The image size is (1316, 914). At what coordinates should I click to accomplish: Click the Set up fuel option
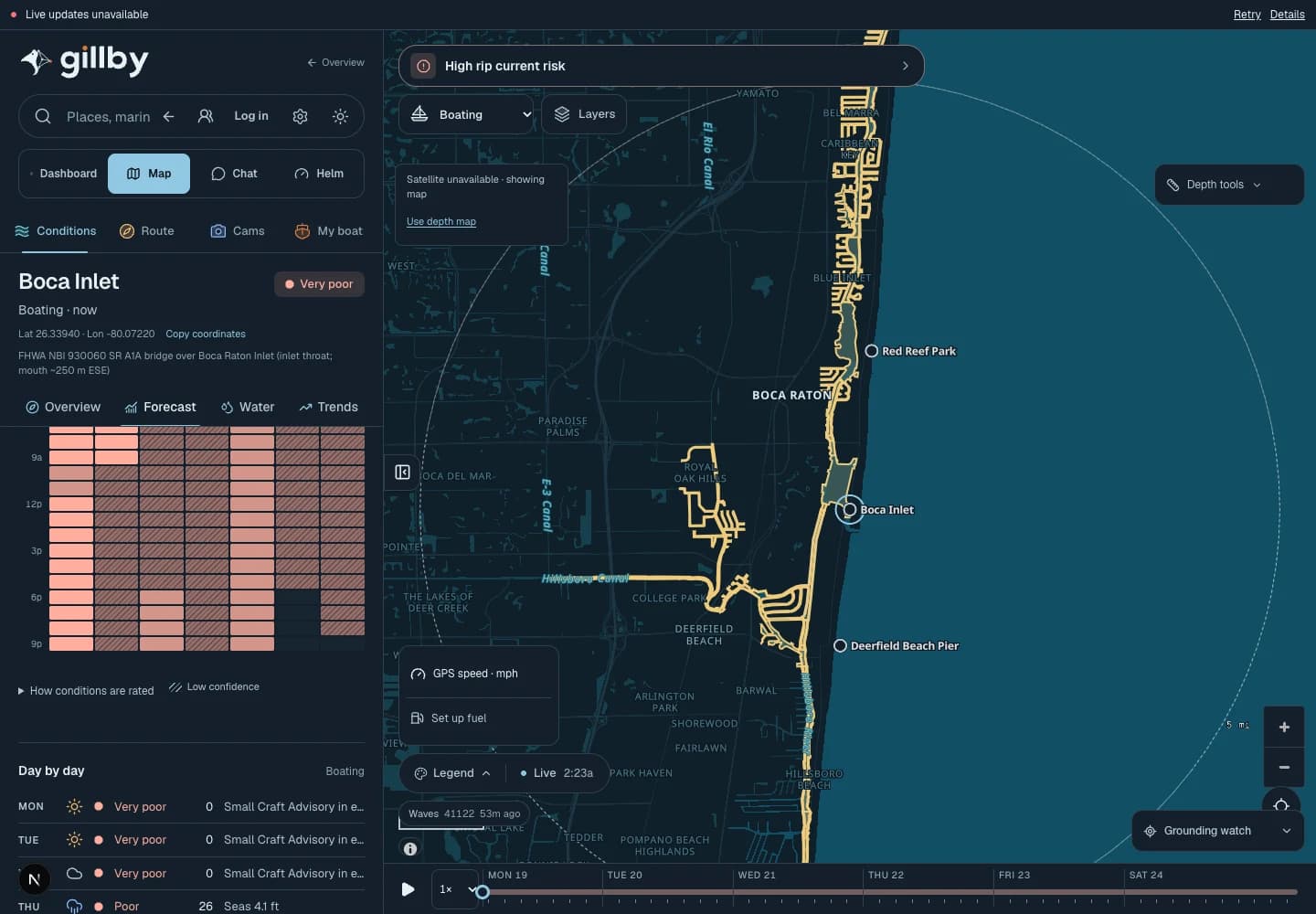[x=479, y=718]
